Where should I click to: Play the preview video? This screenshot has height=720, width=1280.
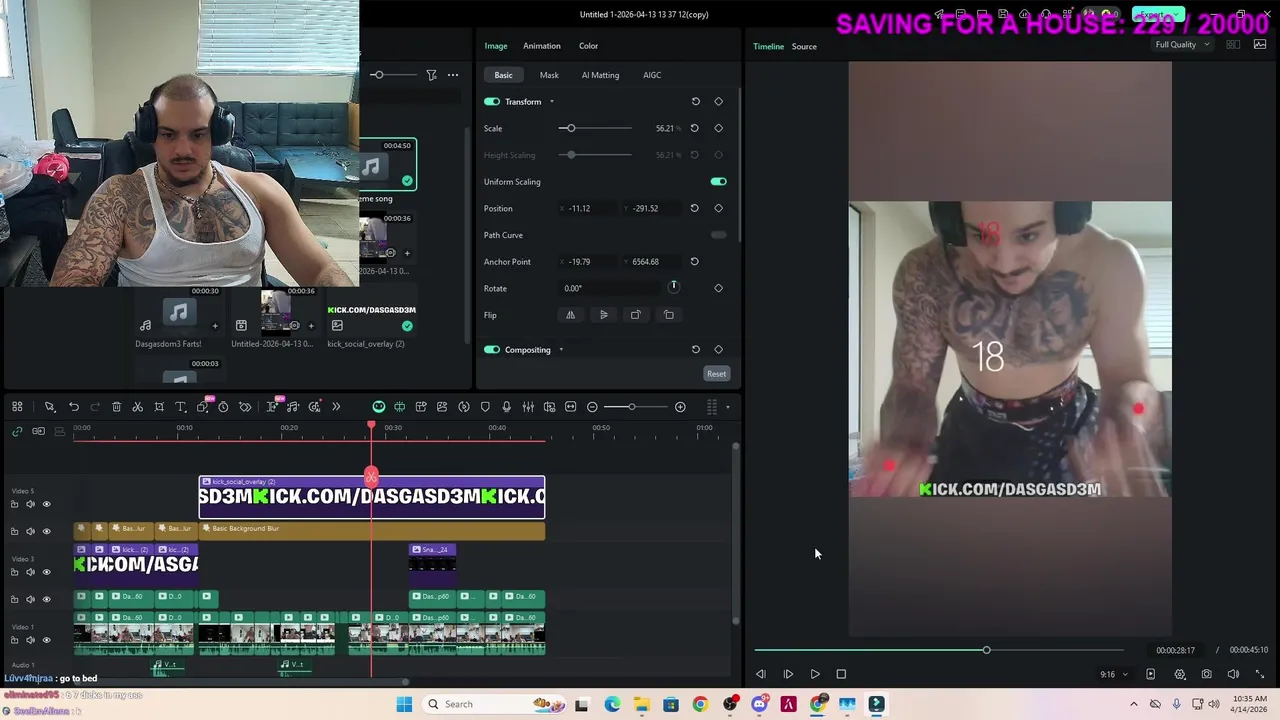(x=814, y=674)
